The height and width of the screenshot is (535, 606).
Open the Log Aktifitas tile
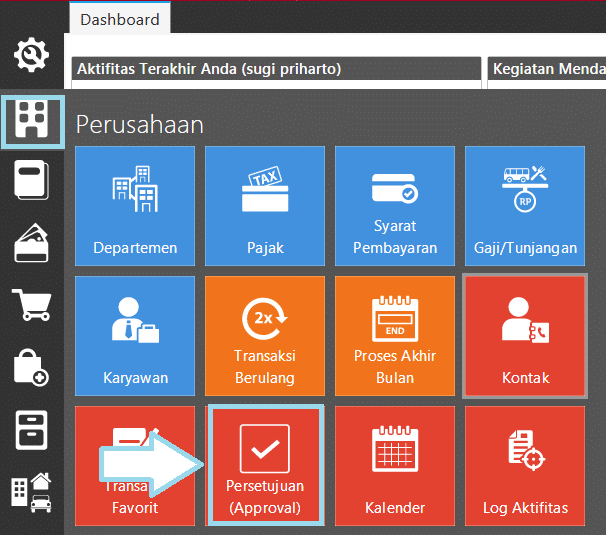(x=525, y=465)
